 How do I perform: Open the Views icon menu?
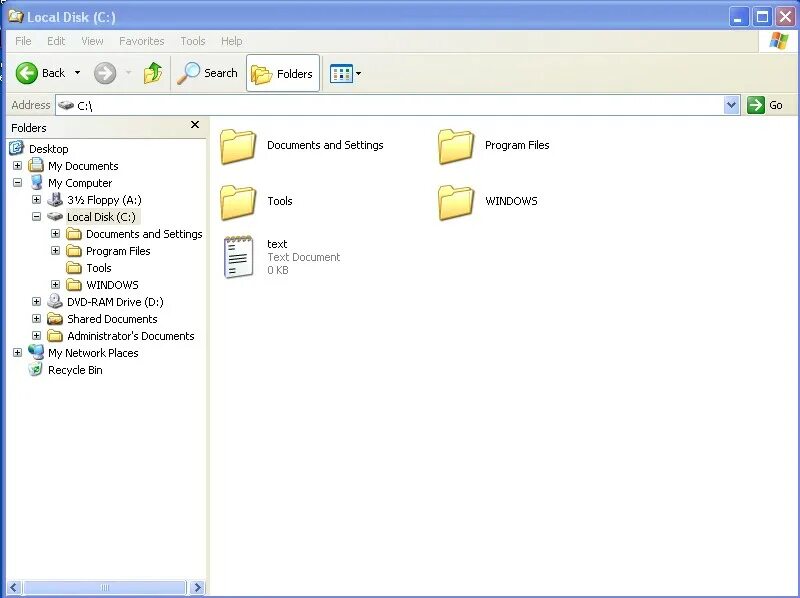coord(341,73)
